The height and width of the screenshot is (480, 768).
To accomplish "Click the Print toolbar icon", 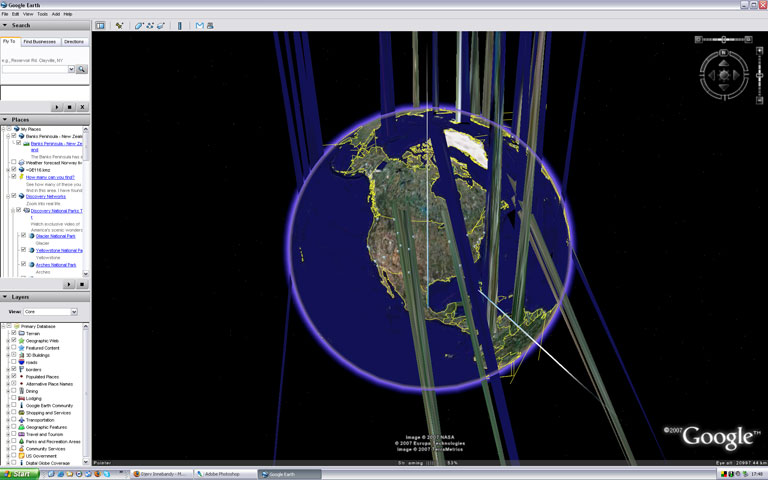I will pos(210,25).
